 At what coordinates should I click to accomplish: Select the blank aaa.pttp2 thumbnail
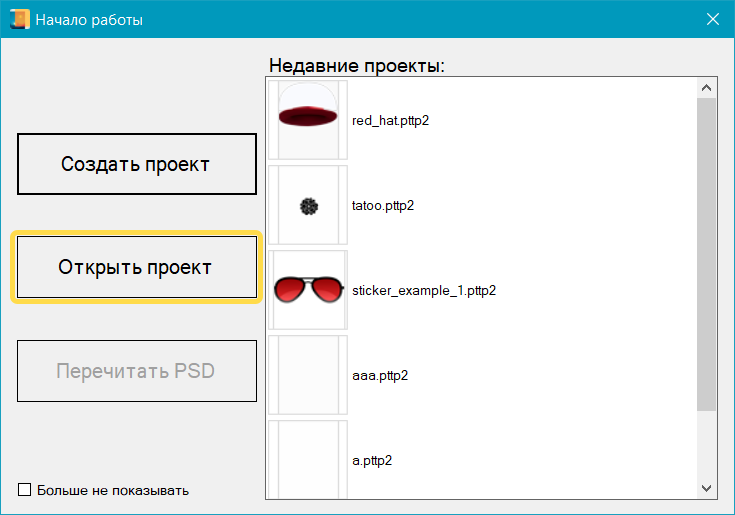click(308, 376)
